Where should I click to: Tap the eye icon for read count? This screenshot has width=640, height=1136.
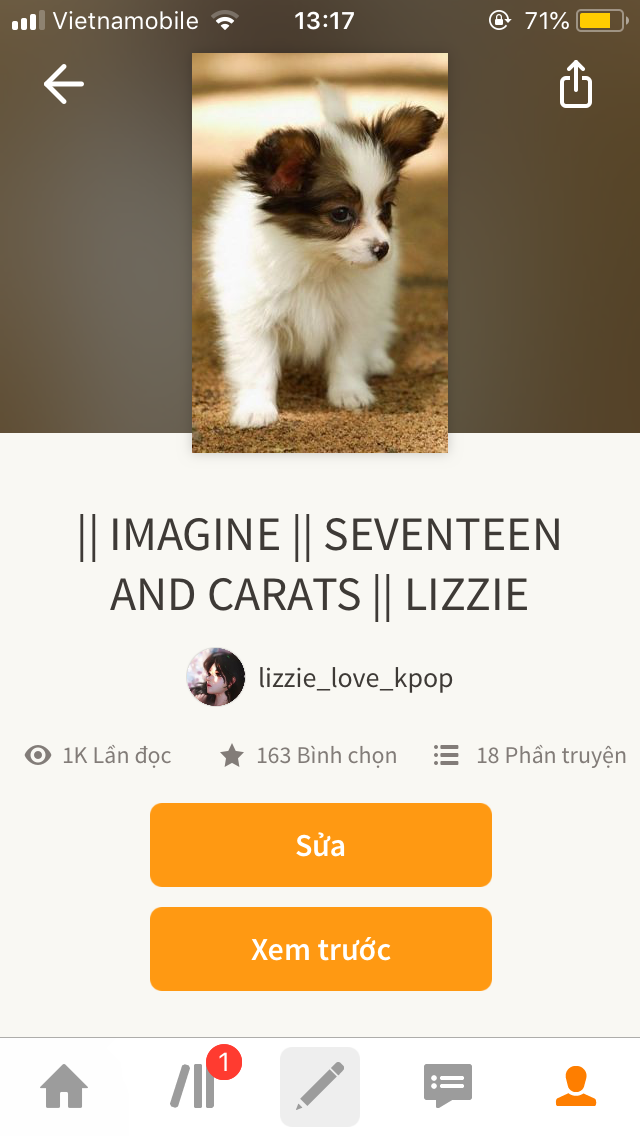pos(38,756)
